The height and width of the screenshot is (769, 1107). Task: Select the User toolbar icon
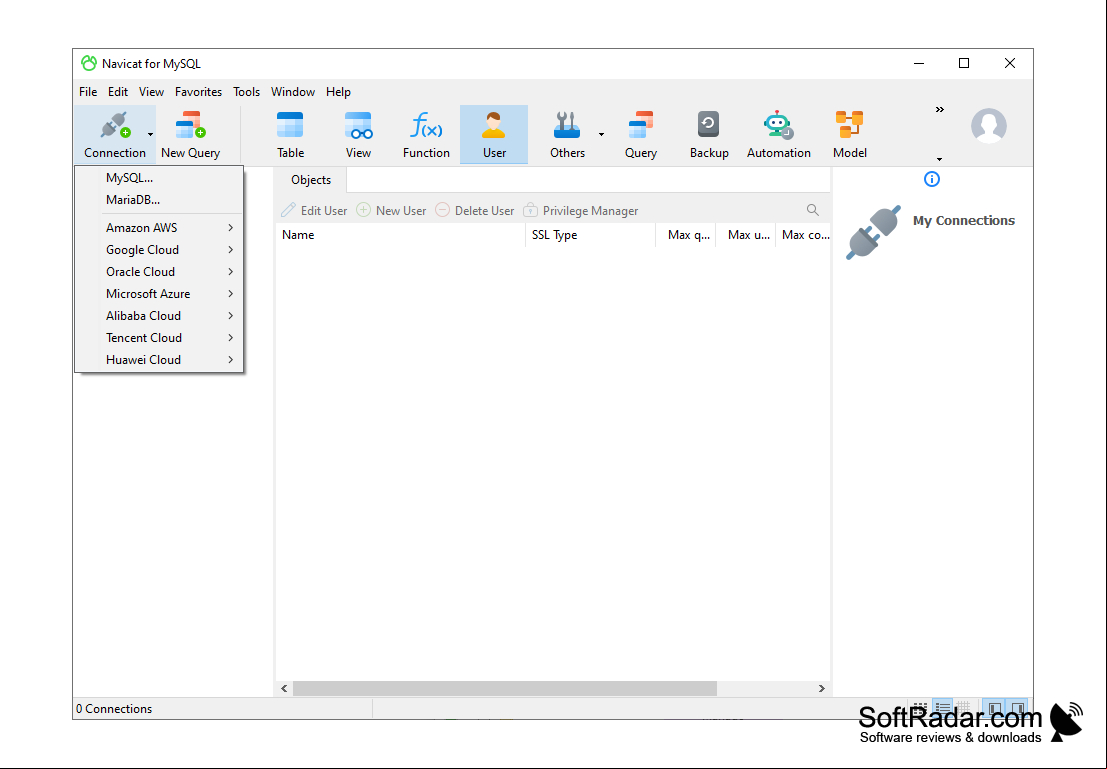(x=494, y=134)
